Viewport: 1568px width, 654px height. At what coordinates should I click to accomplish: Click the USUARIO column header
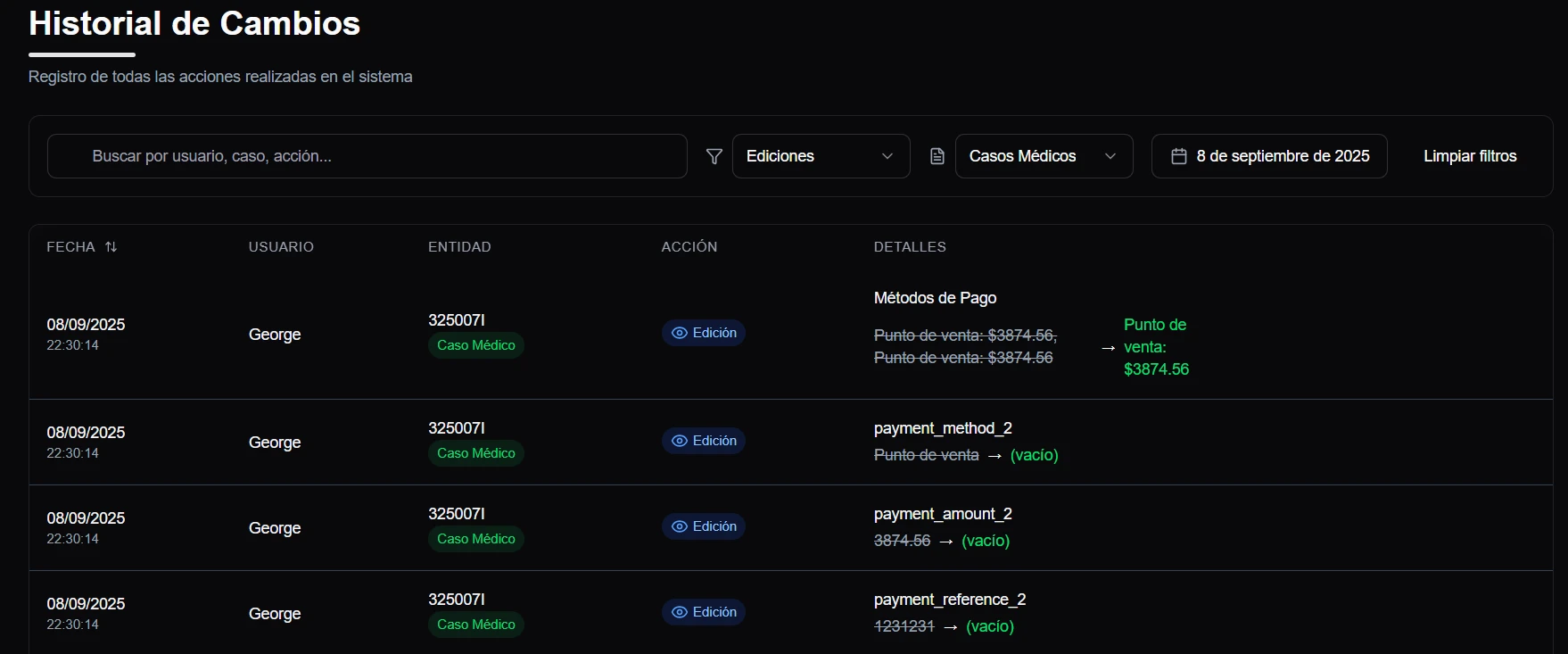point(281,247)
